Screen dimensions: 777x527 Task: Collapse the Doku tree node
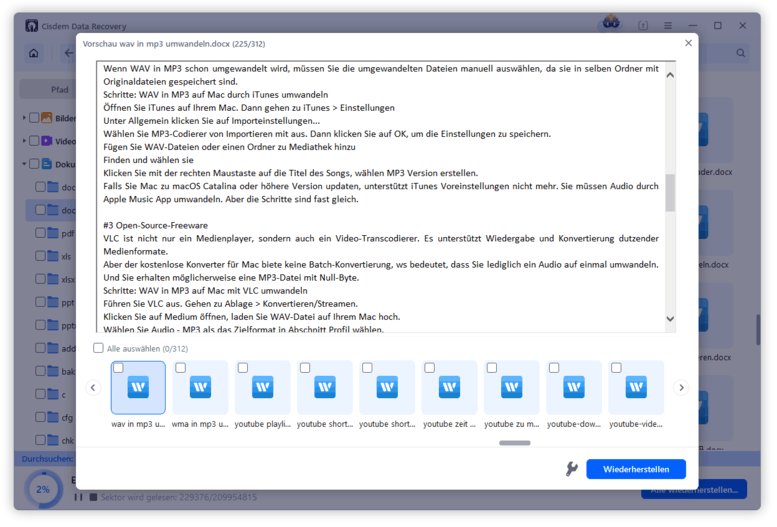tap(24, 164)
